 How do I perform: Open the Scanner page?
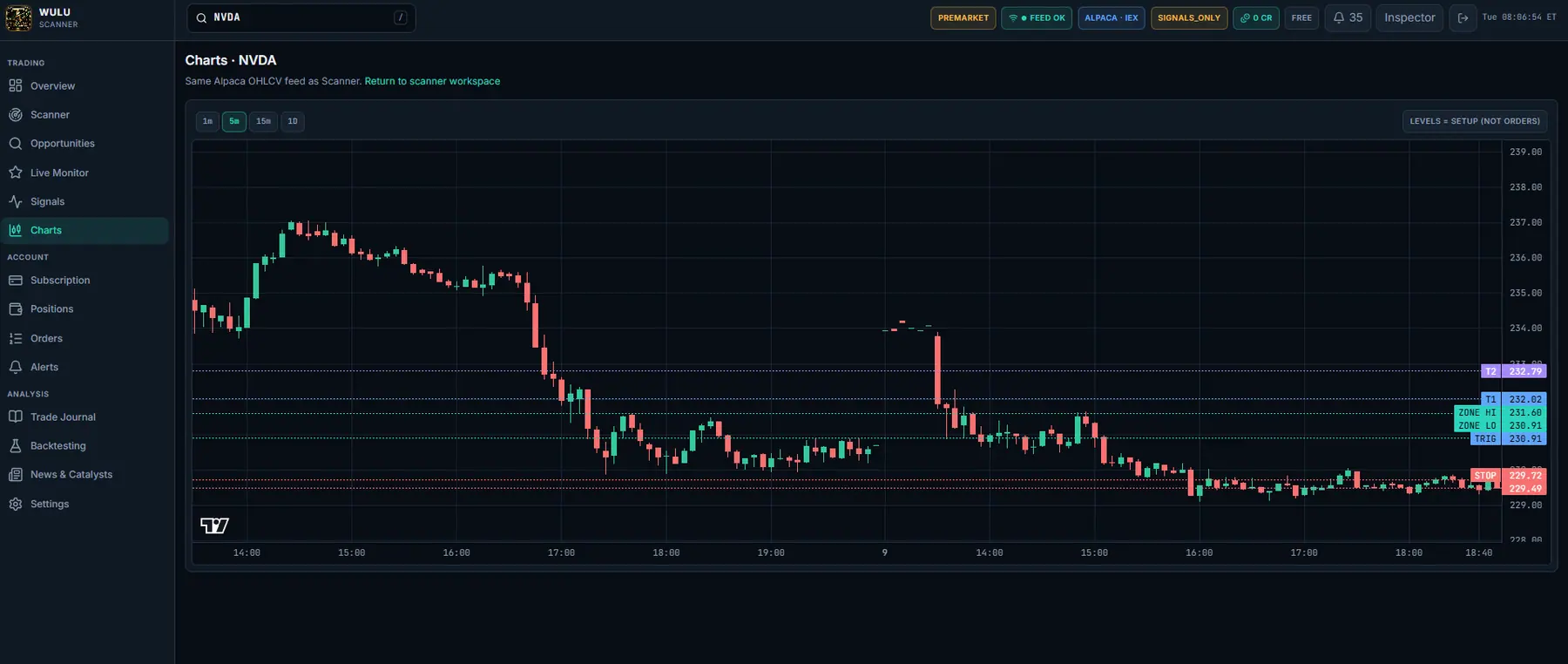[x=84, y=114]
